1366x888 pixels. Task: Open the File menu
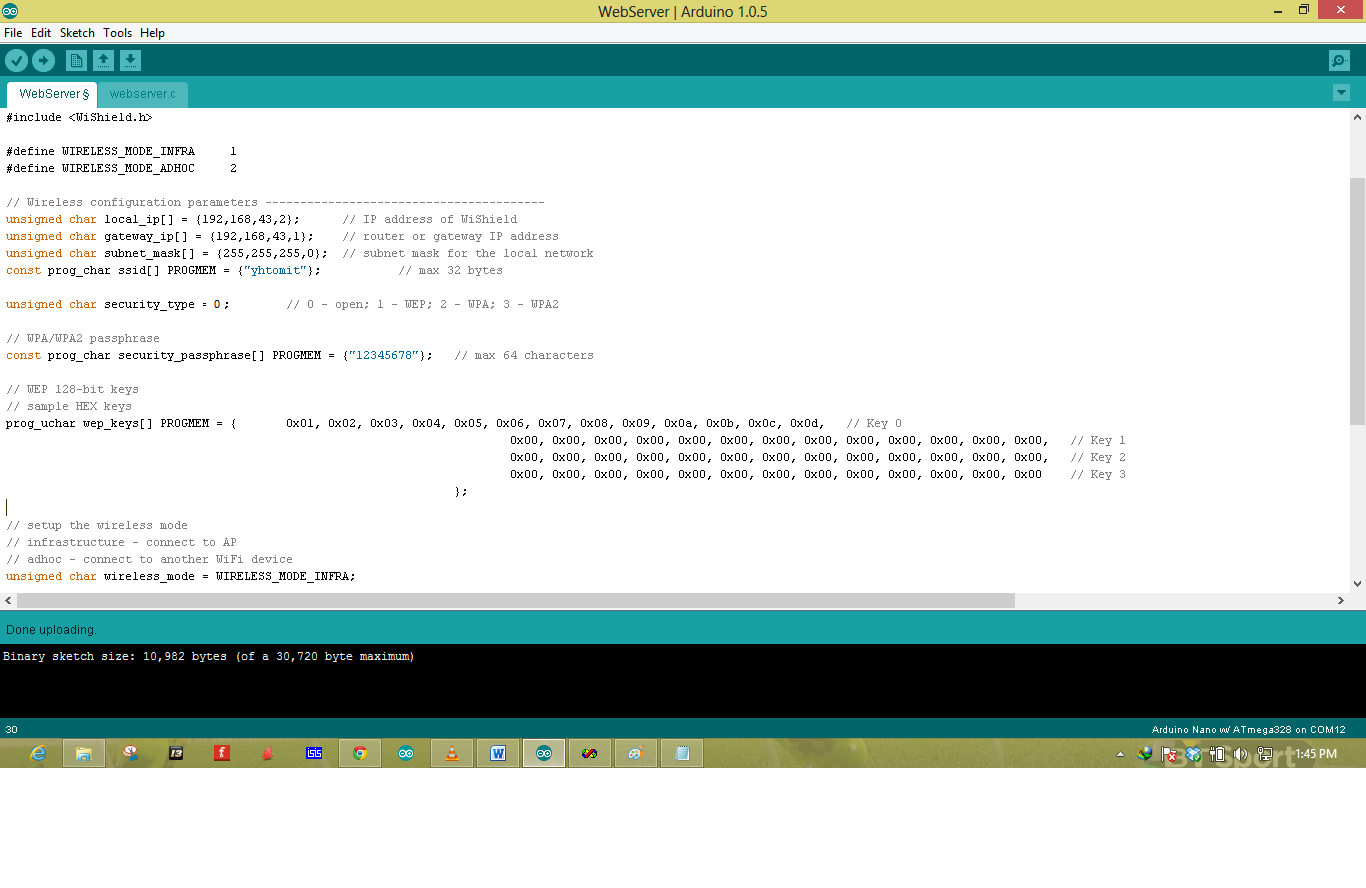click(13, 33)
